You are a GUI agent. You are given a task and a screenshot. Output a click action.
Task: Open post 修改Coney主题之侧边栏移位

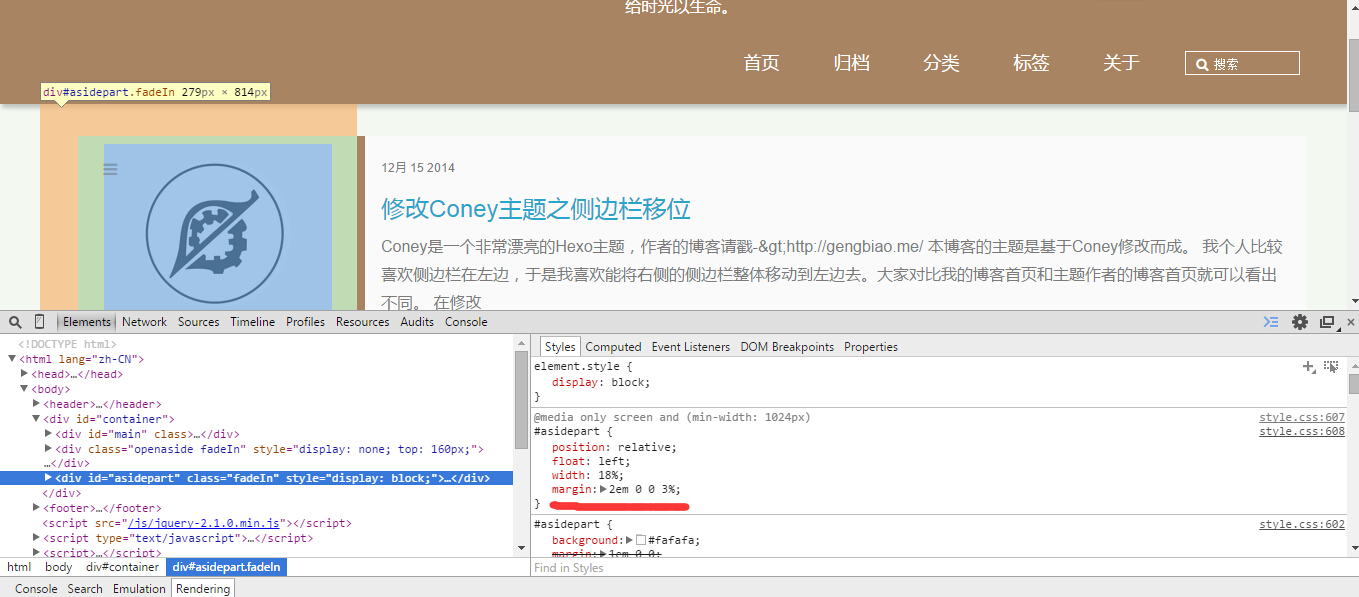pos(536,209)
